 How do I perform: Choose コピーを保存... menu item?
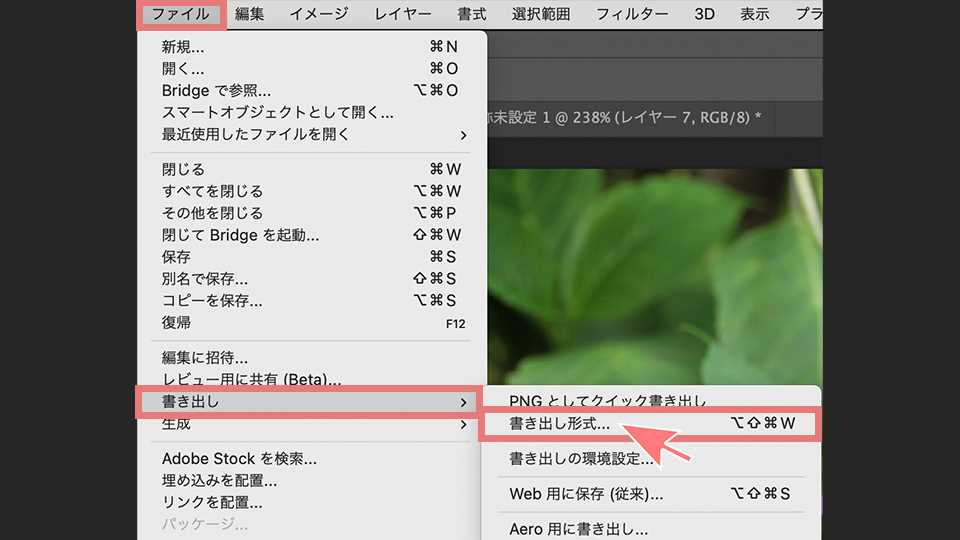312,301
